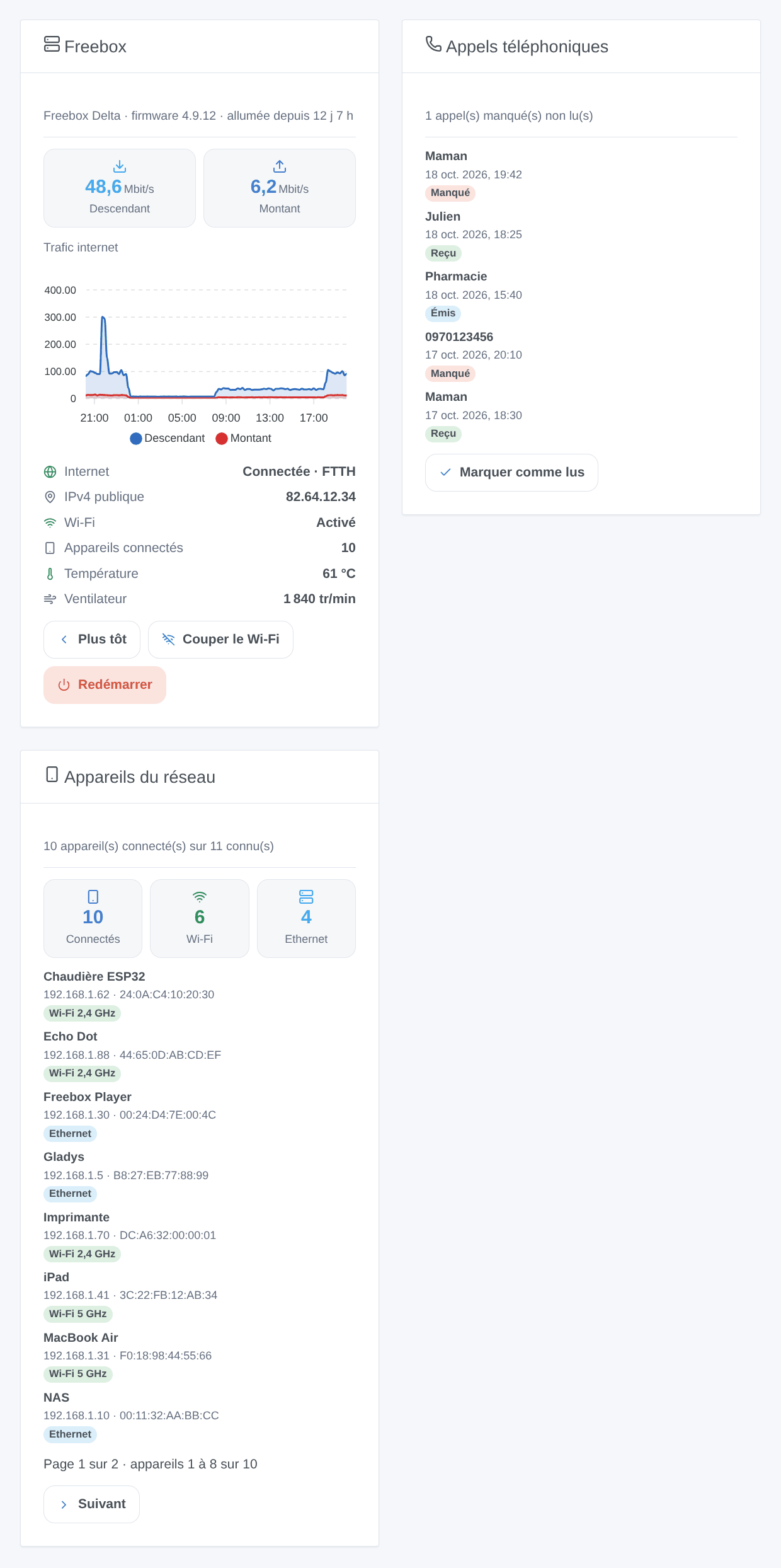Click the Gladys device name
Viewport: 781px width, 1568px height.
tap(64, 1157)
